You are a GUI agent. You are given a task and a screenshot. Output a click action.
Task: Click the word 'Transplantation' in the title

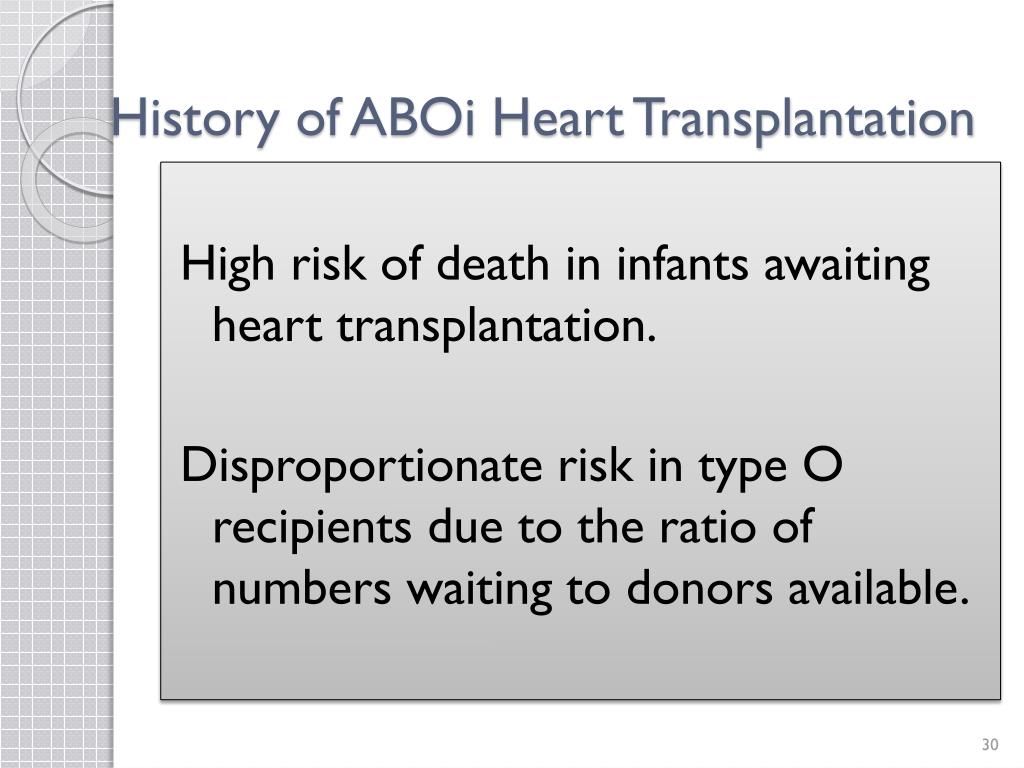(x=805, y=120)
